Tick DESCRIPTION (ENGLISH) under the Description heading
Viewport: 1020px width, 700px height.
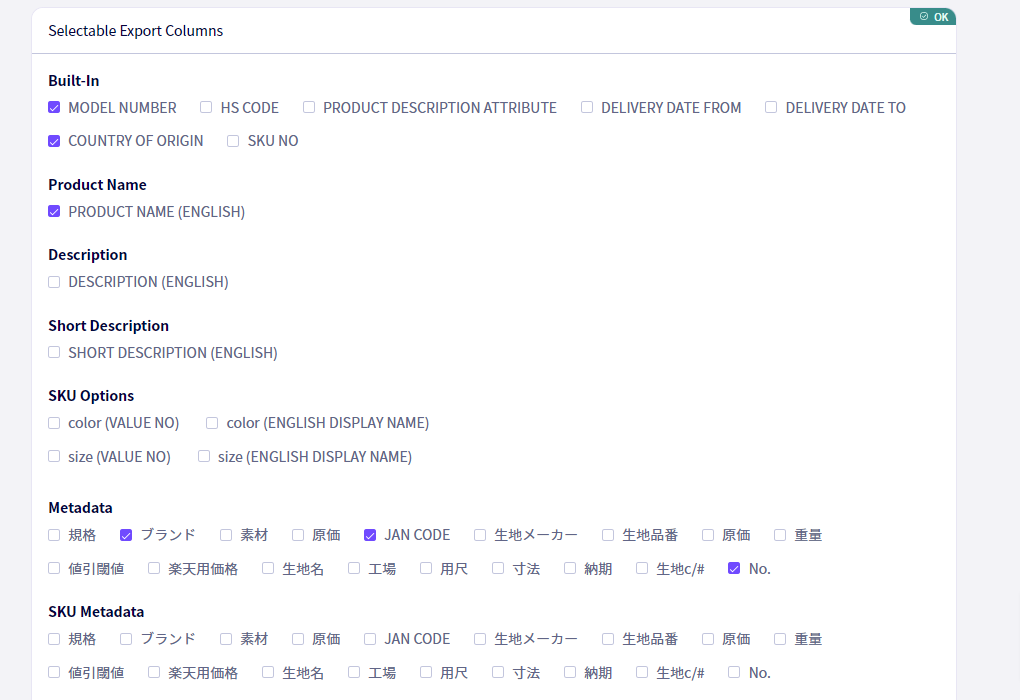pyautogui.click(x=54, y=282)
